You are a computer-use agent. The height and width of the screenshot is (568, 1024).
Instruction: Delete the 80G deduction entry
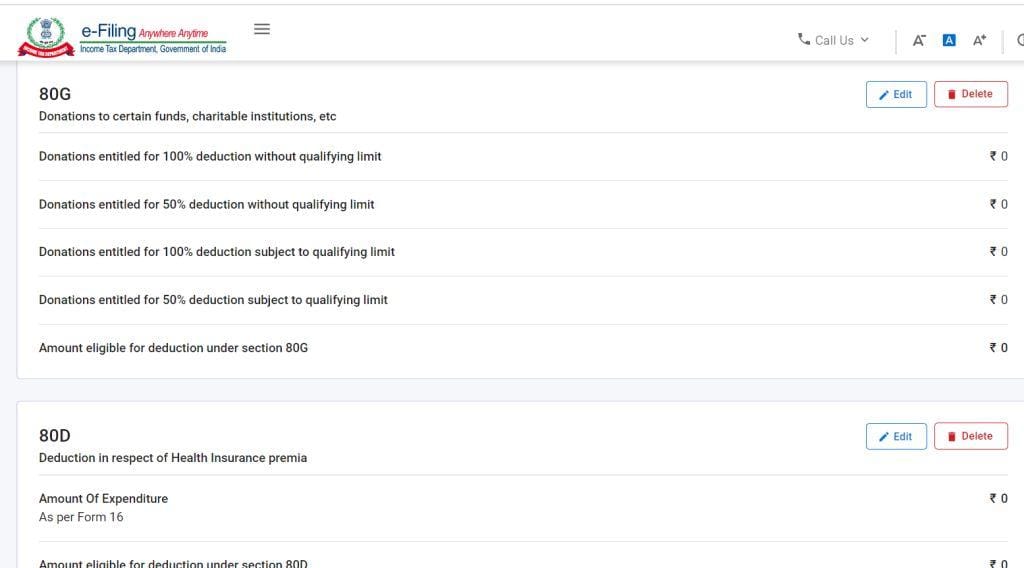coord(970,94)
